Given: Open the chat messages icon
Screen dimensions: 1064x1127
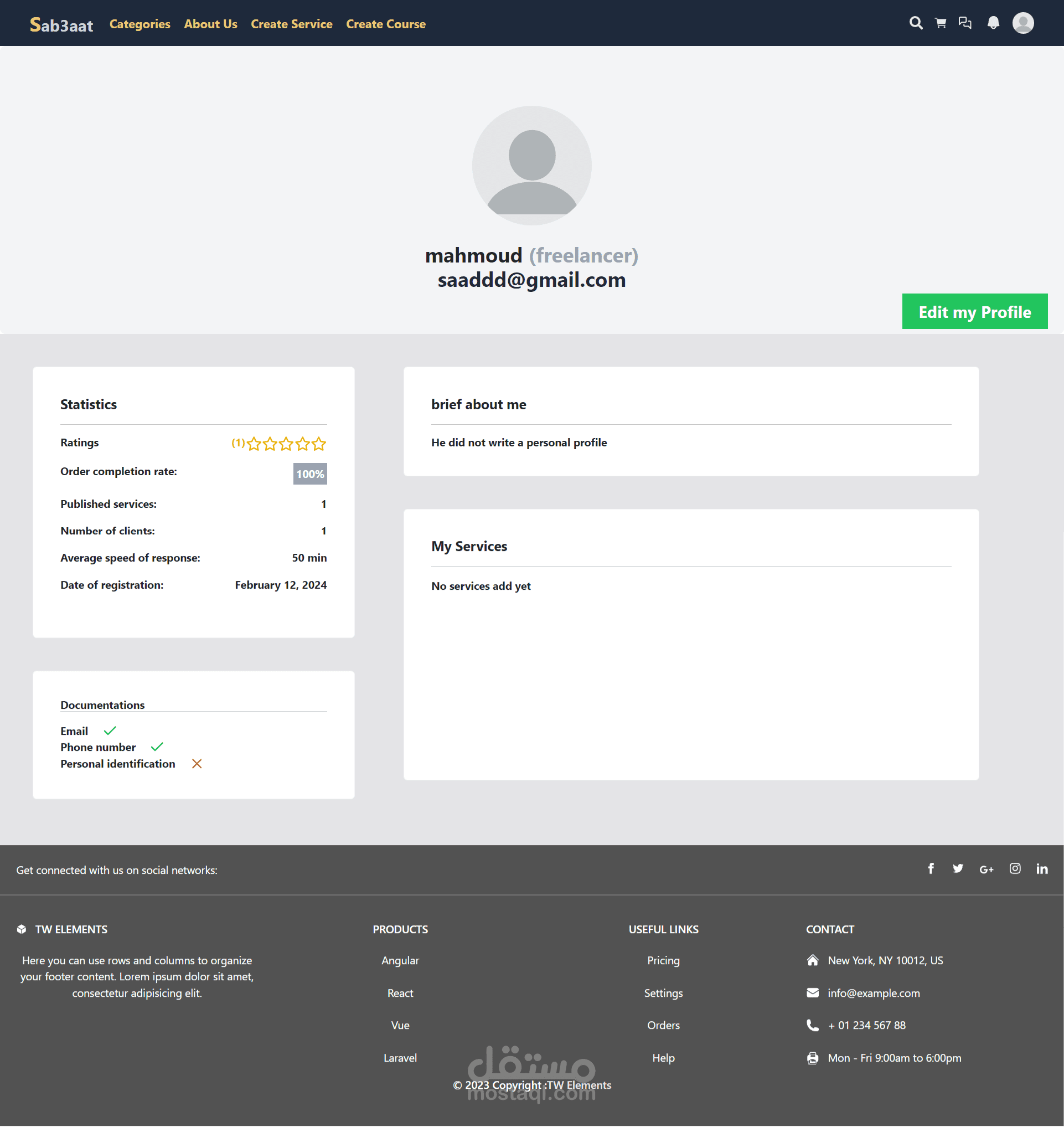Looking at the screenshot, I should point(965,23).
